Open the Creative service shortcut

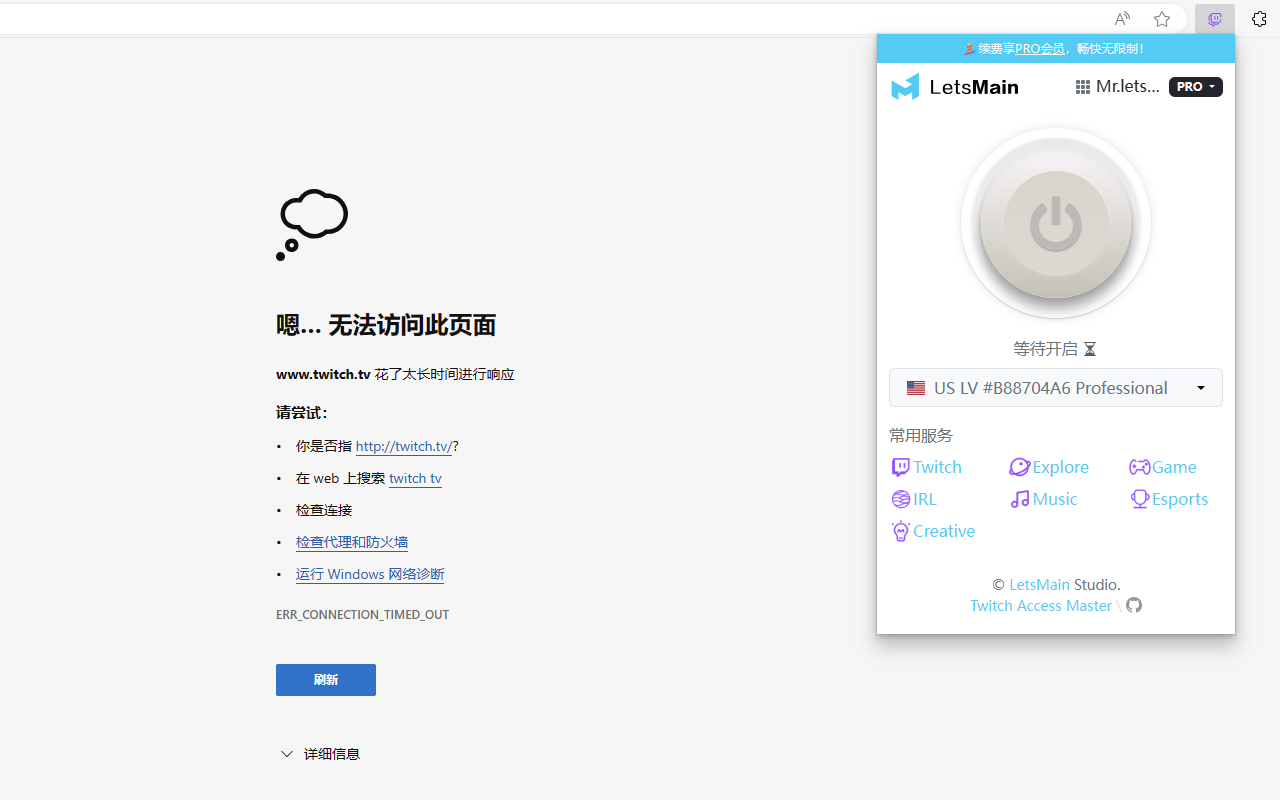tap(933, 531)
